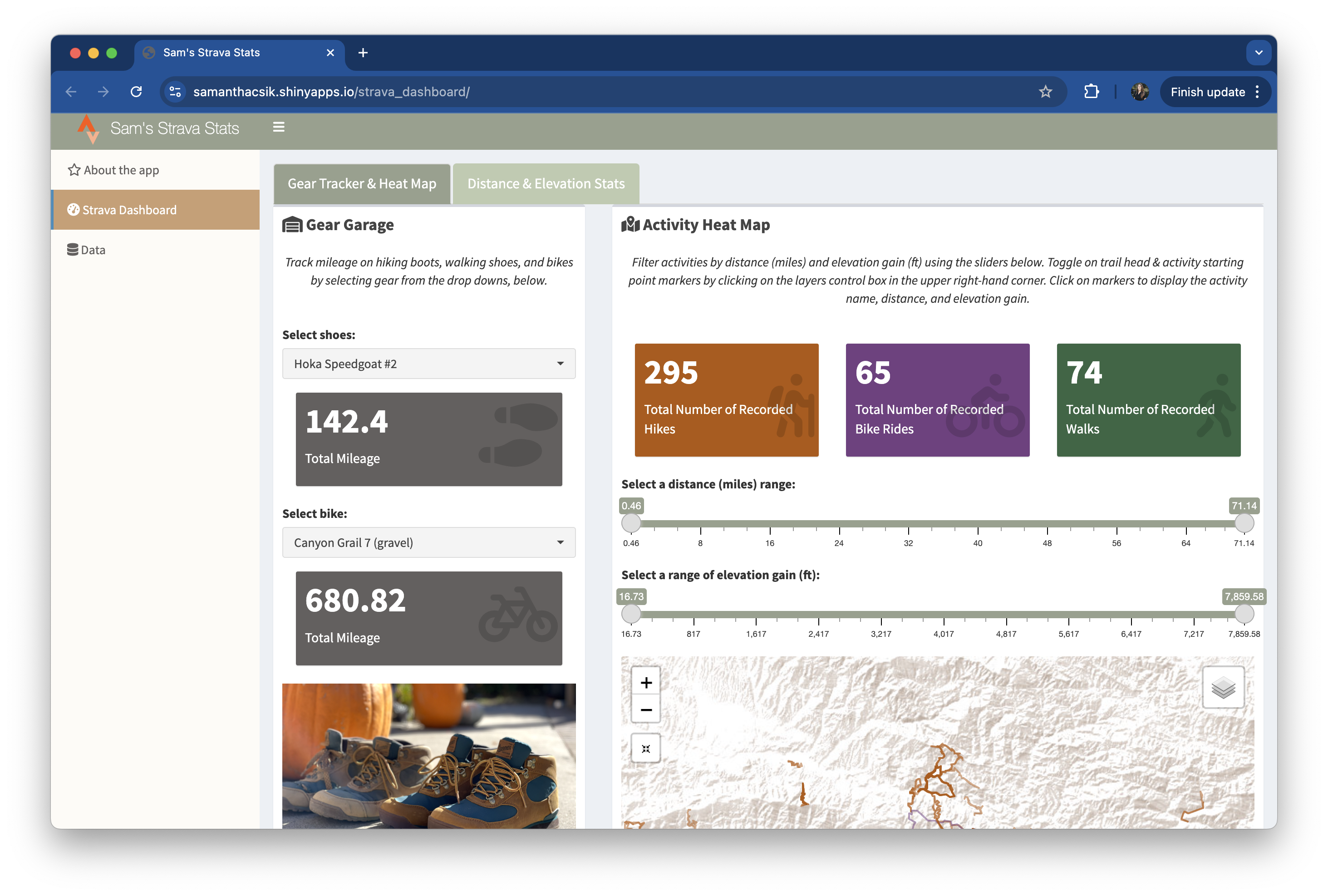Click the hiking boots photo

click(x=428, y=755)
